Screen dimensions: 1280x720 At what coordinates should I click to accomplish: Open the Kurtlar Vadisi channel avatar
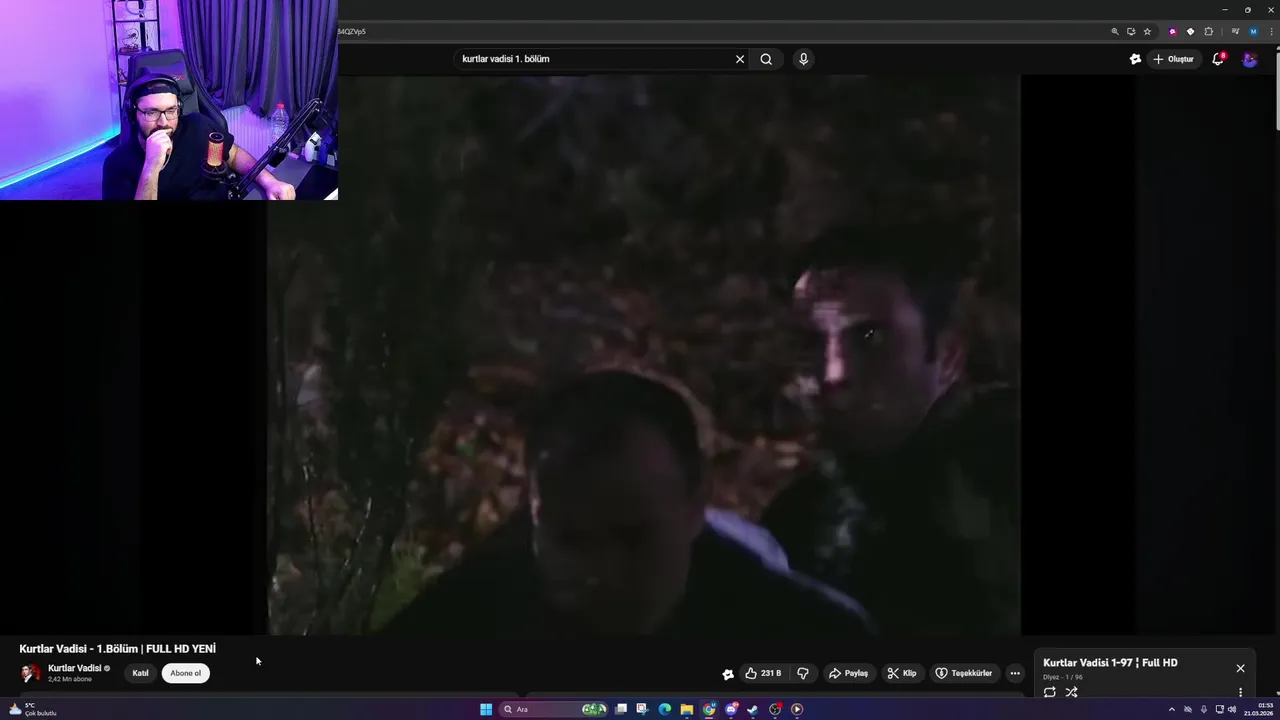(x=31, y=673)
